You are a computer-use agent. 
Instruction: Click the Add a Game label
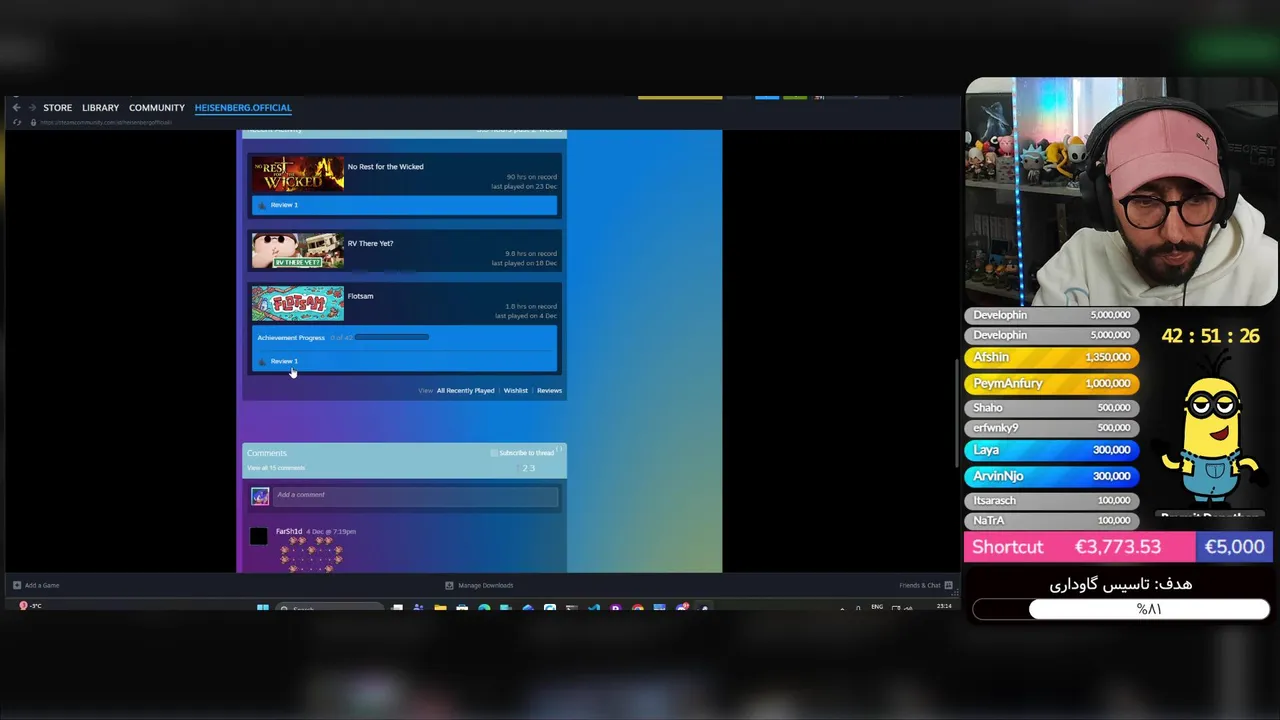(x=42, y=585)
